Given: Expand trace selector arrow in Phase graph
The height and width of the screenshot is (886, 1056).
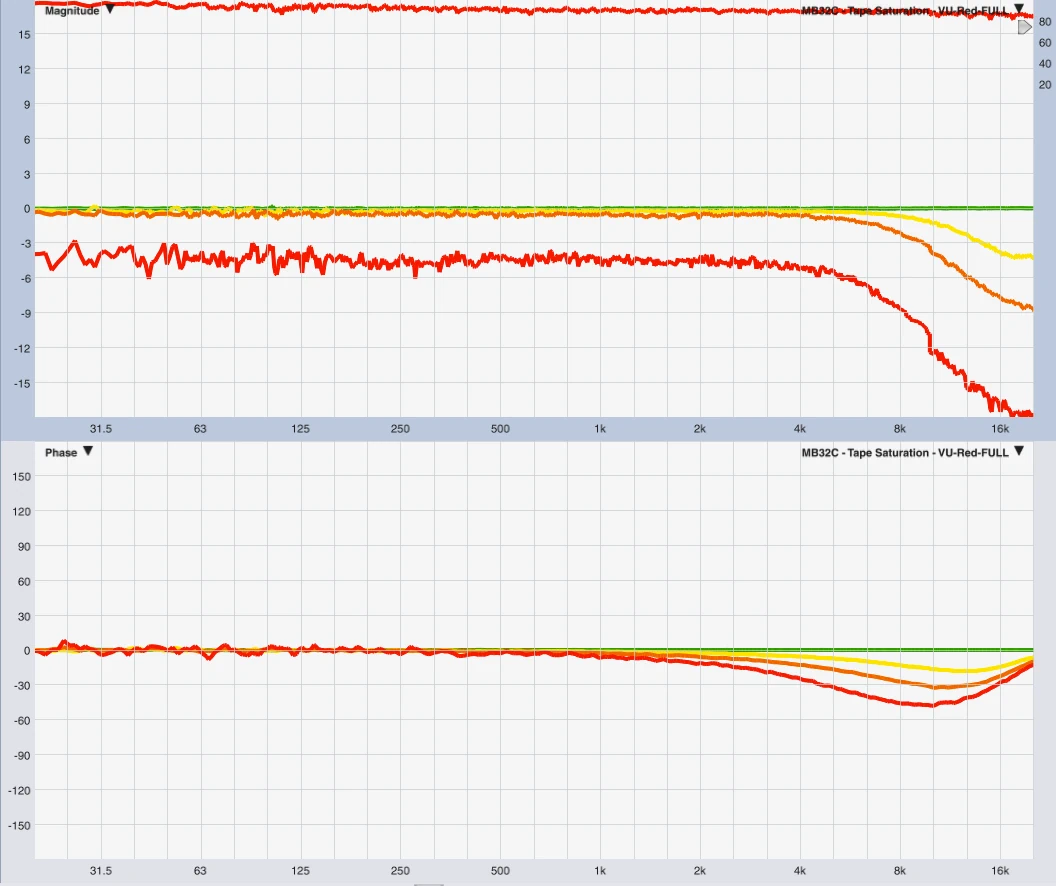Looking at the screenshot, I should pos(1019,452).
